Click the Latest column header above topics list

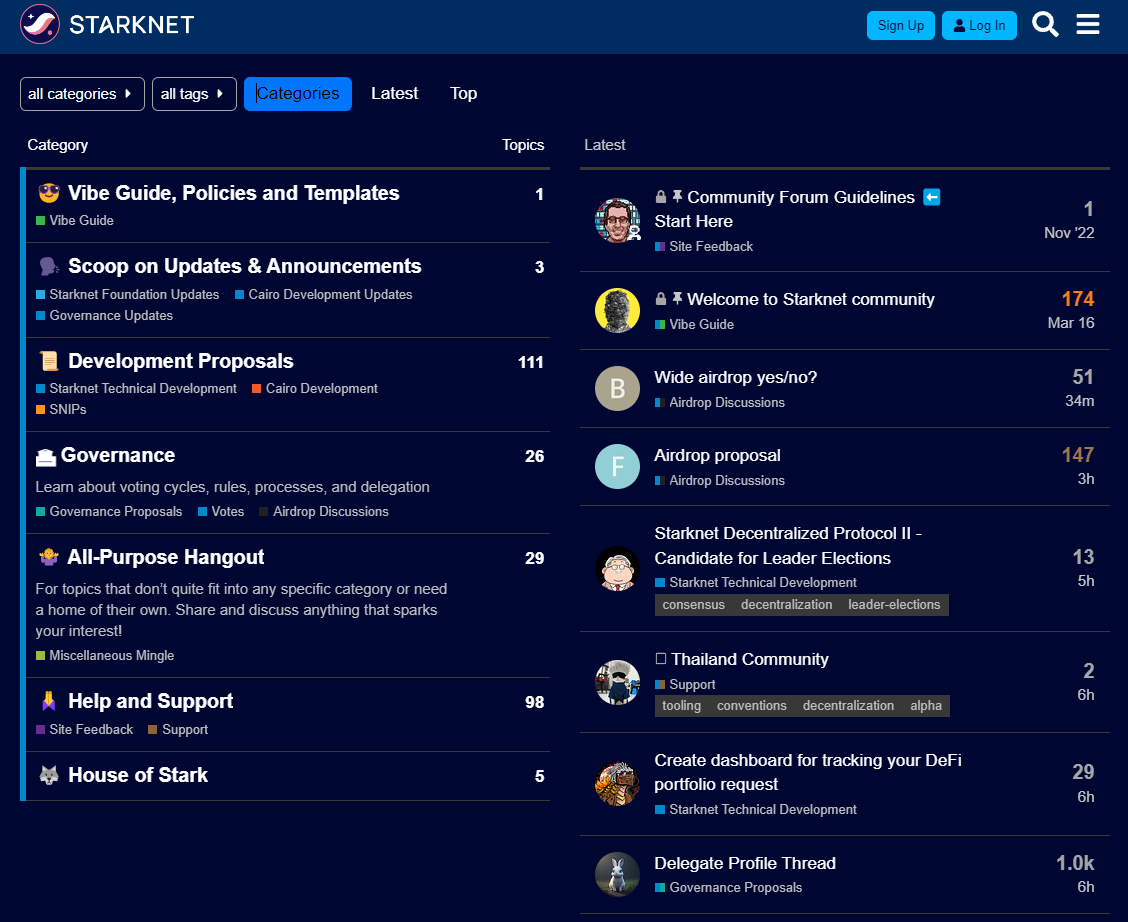604,145
